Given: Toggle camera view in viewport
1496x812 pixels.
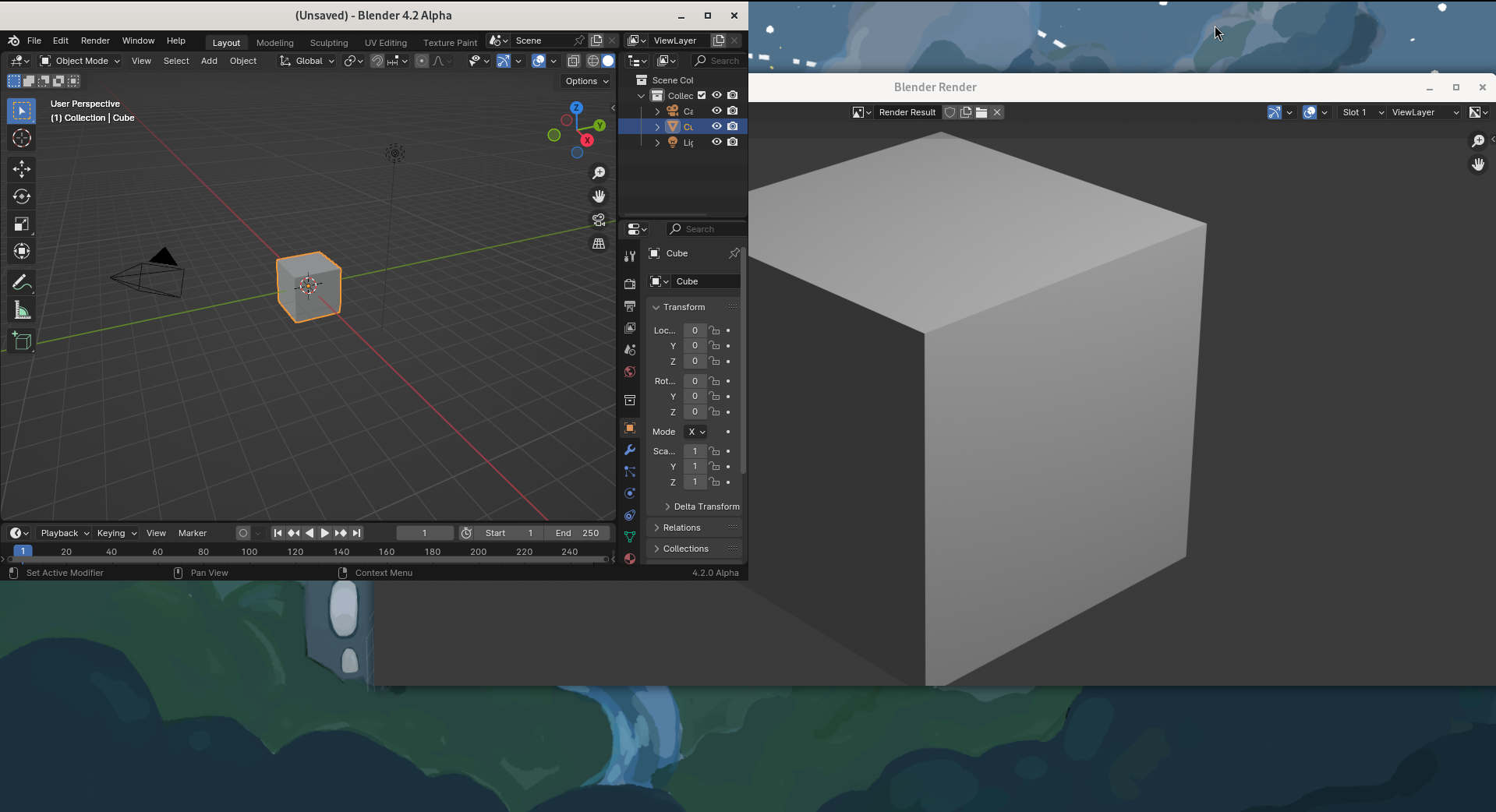Looking at the screenshot, I should pyautogui.click(x=599, y=220).
